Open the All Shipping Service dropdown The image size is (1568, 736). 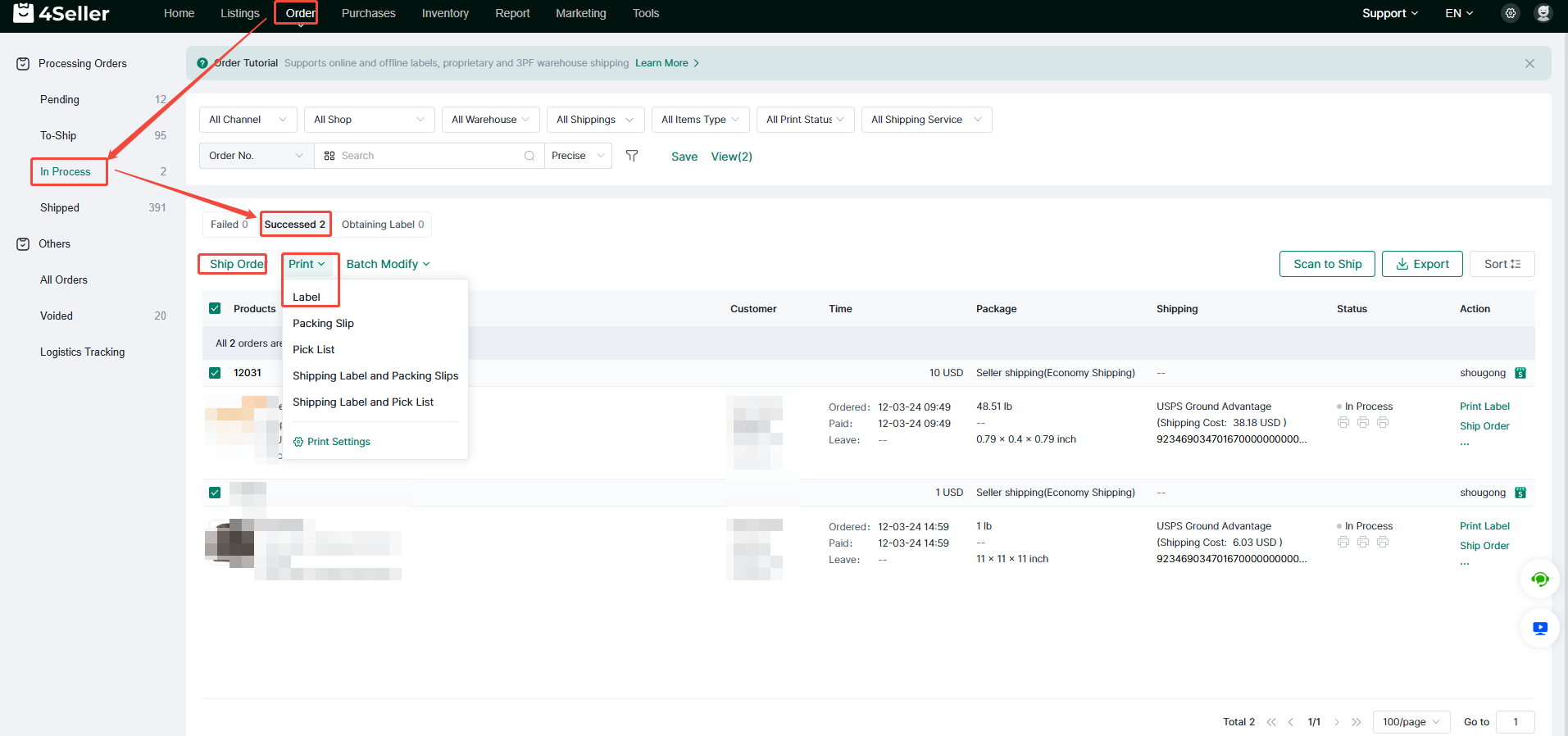click(x=925, y=120)
